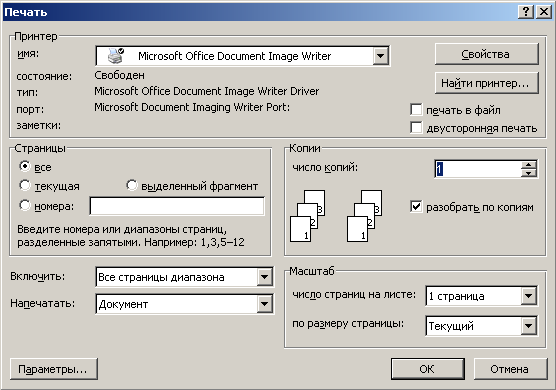Uncheck разобрать по копиям checkbox
Screen dimensions: 556x390
coord(416,206)
